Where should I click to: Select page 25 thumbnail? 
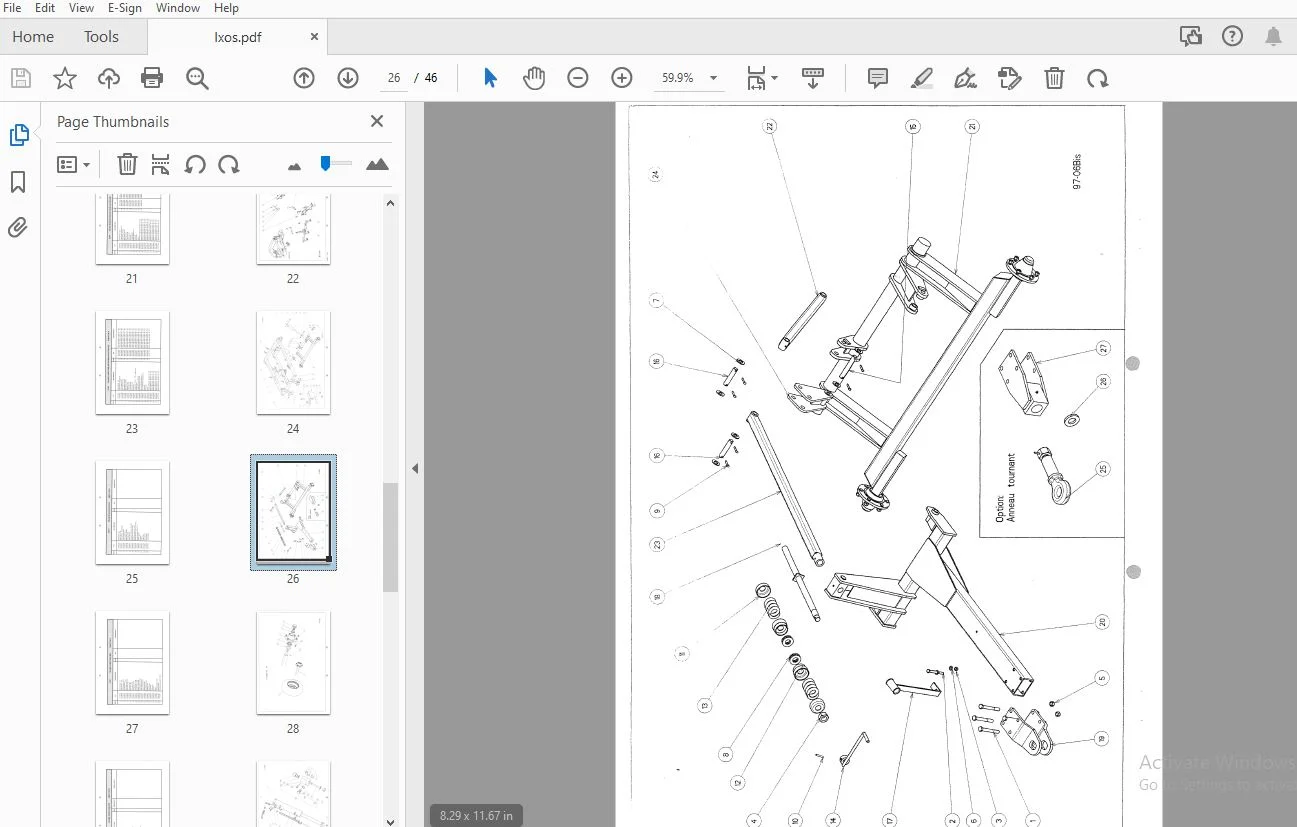click(132, 512)
